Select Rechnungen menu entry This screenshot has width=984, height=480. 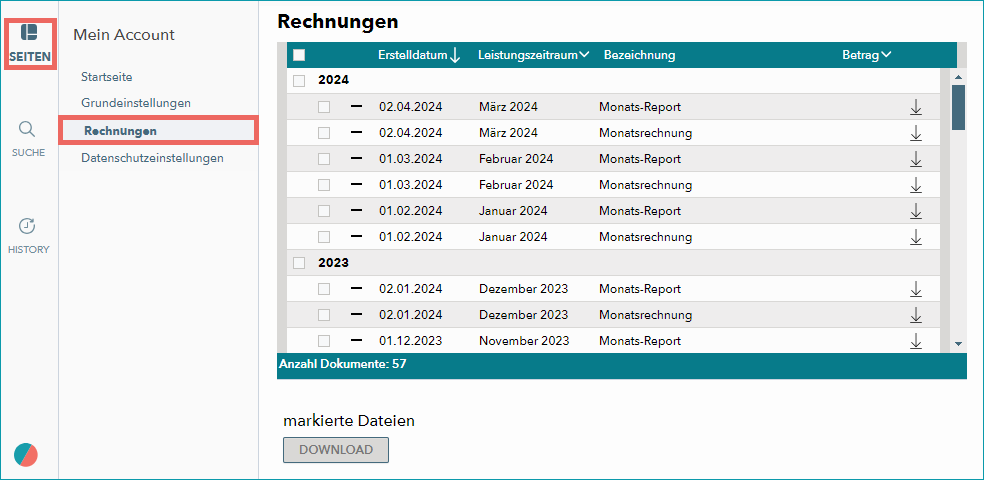point(159,131)
